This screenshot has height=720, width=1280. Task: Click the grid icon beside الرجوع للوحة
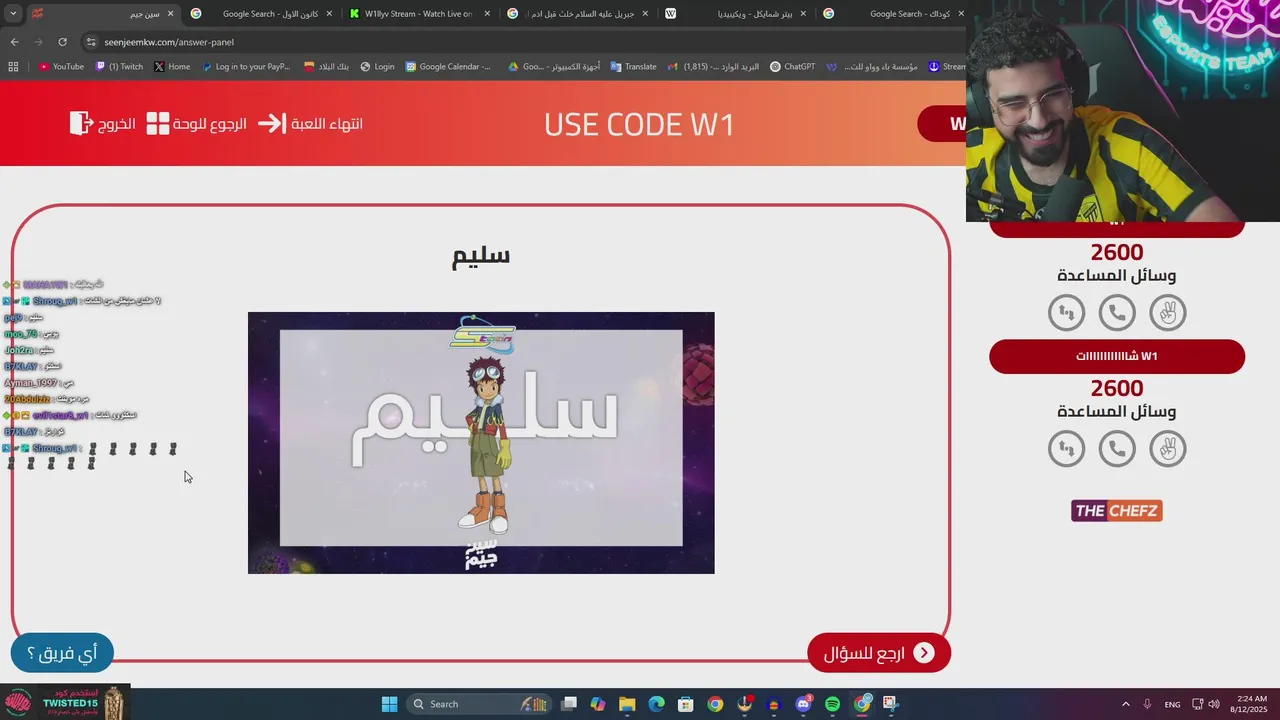[x=158, y=124]
